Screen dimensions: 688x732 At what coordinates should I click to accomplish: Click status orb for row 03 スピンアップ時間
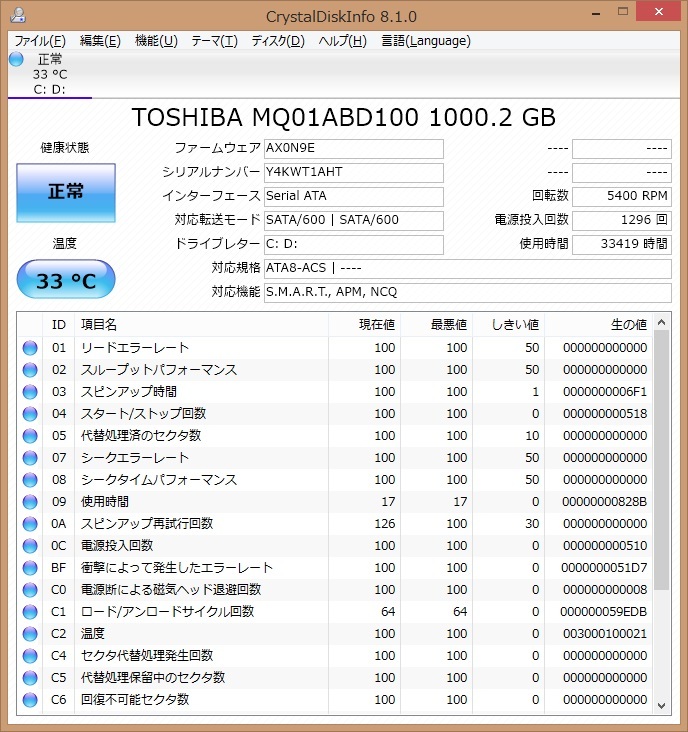(x=30, y=392)
